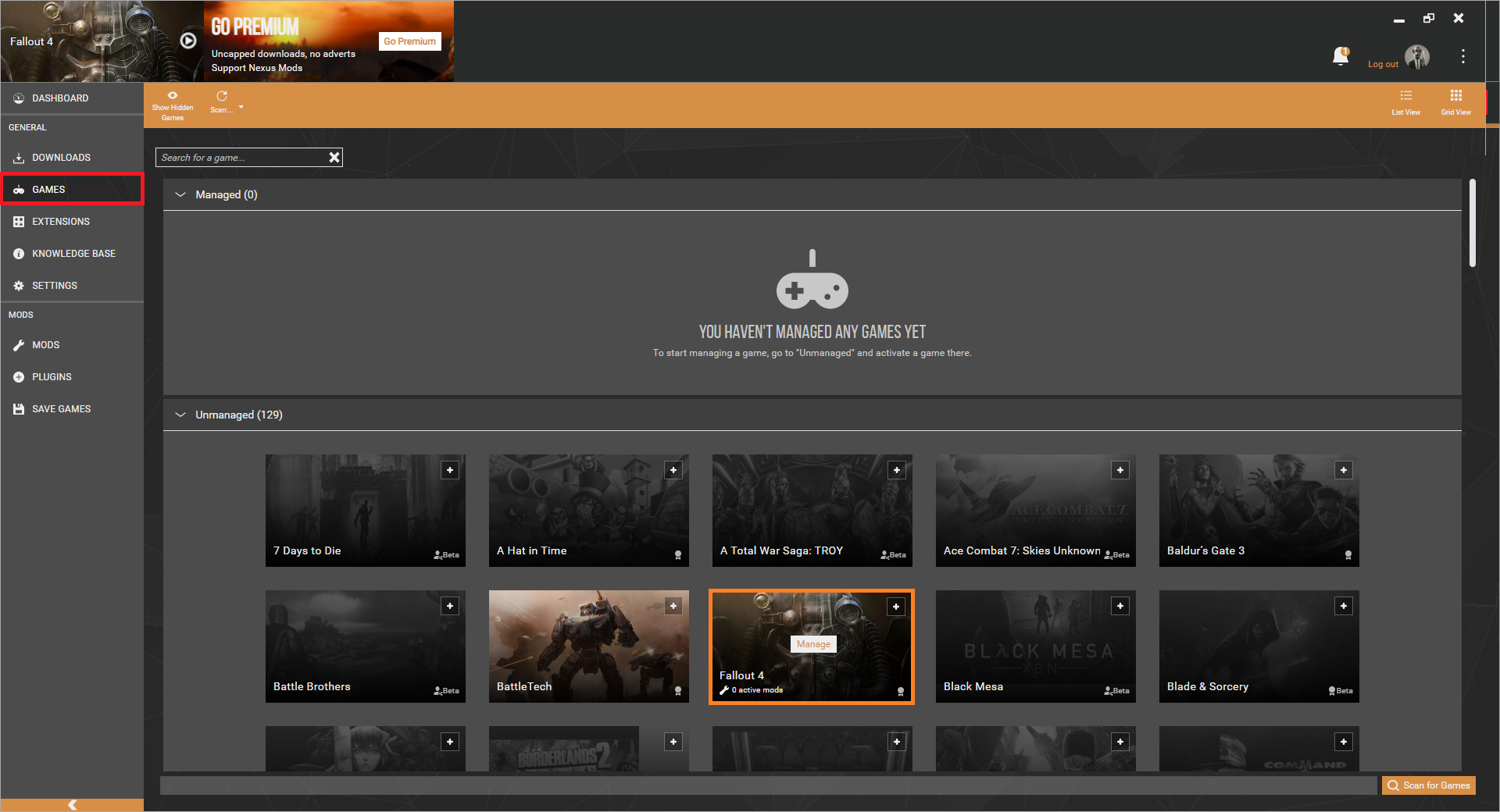The image size is (1500, 812).
Task: Select the Baldur's Gate 3 thumbnail
Action: pos(1259,511)
